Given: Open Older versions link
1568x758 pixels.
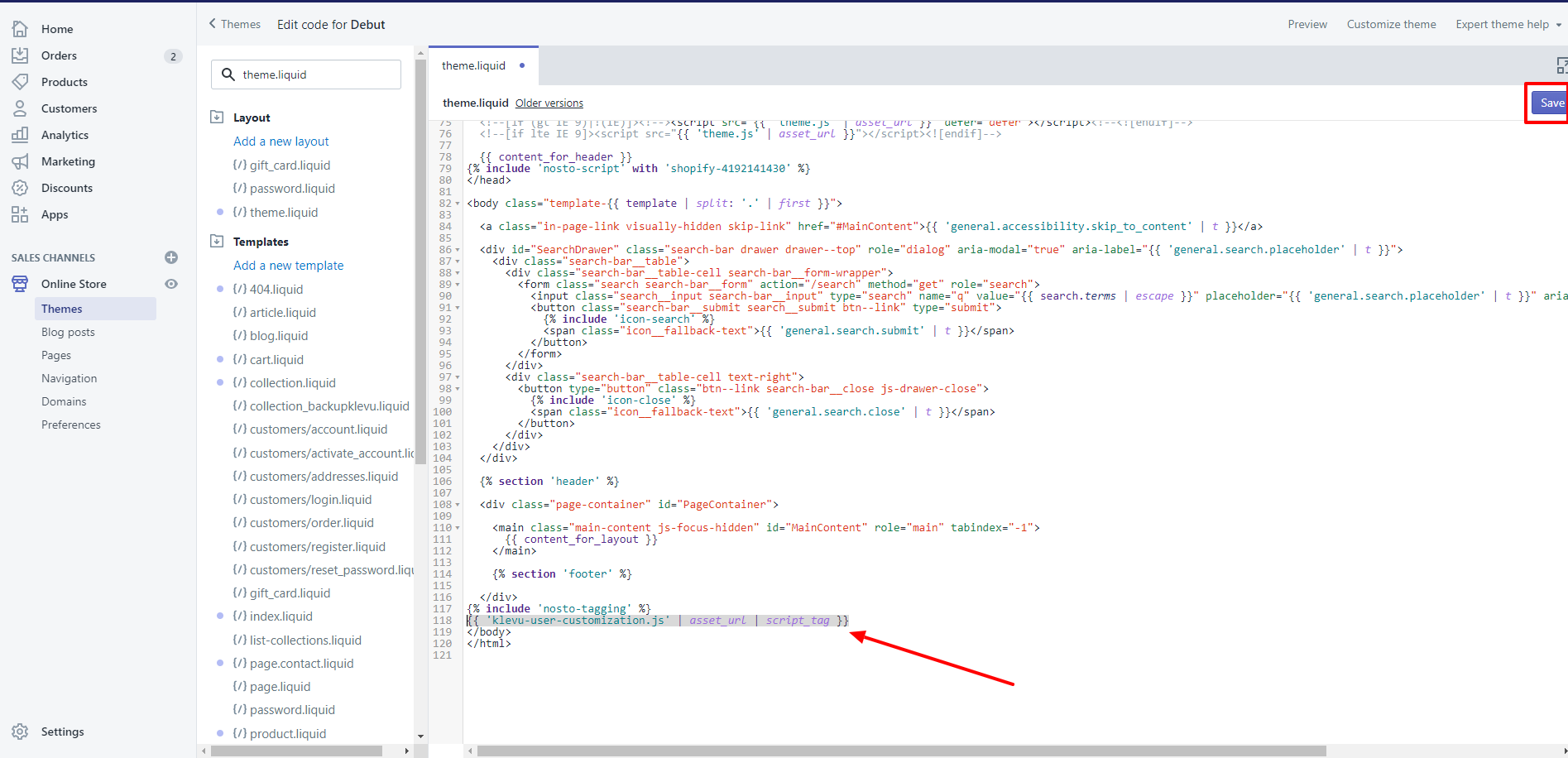Looking at the screenshot, I should pyautogui.click(x=549, y=103).
